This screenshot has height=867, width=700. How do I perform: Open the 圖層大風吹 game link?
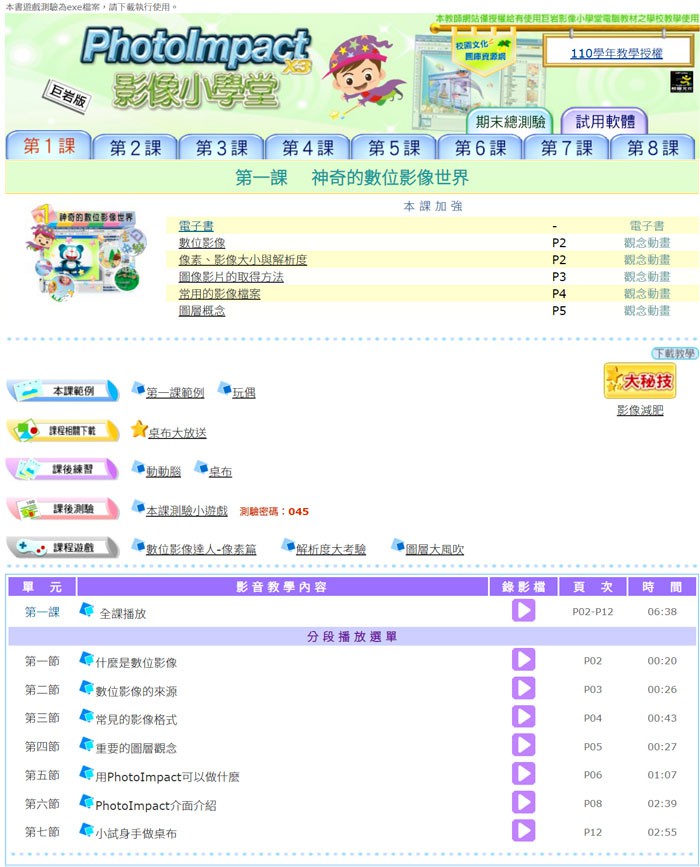pyautogui.click(x=434, y=549)
